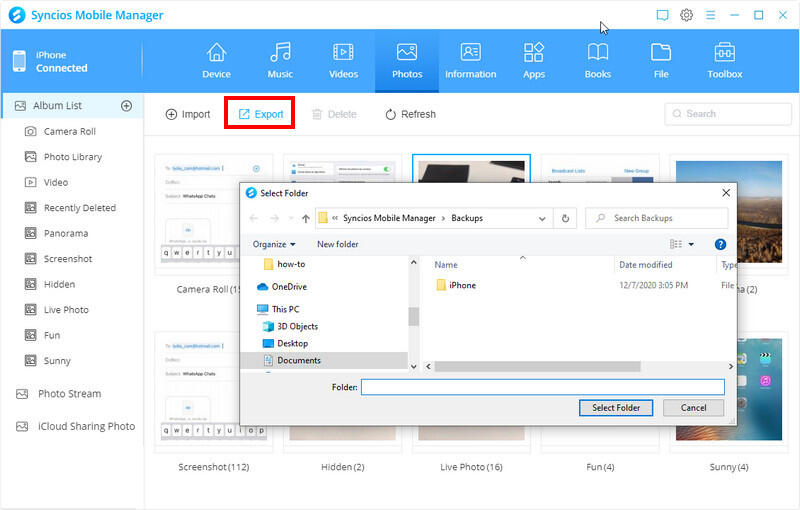The image size is (800, 510).
Task: Click the feedback message icon in title bar
Action: 662,15
